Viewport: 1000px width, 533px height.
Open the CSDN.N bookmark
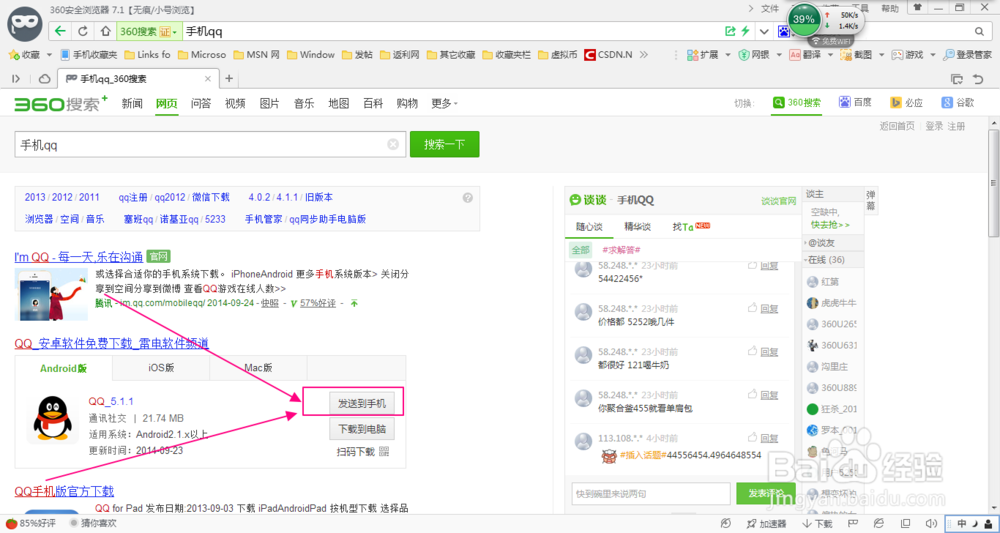tap(608, 55)
